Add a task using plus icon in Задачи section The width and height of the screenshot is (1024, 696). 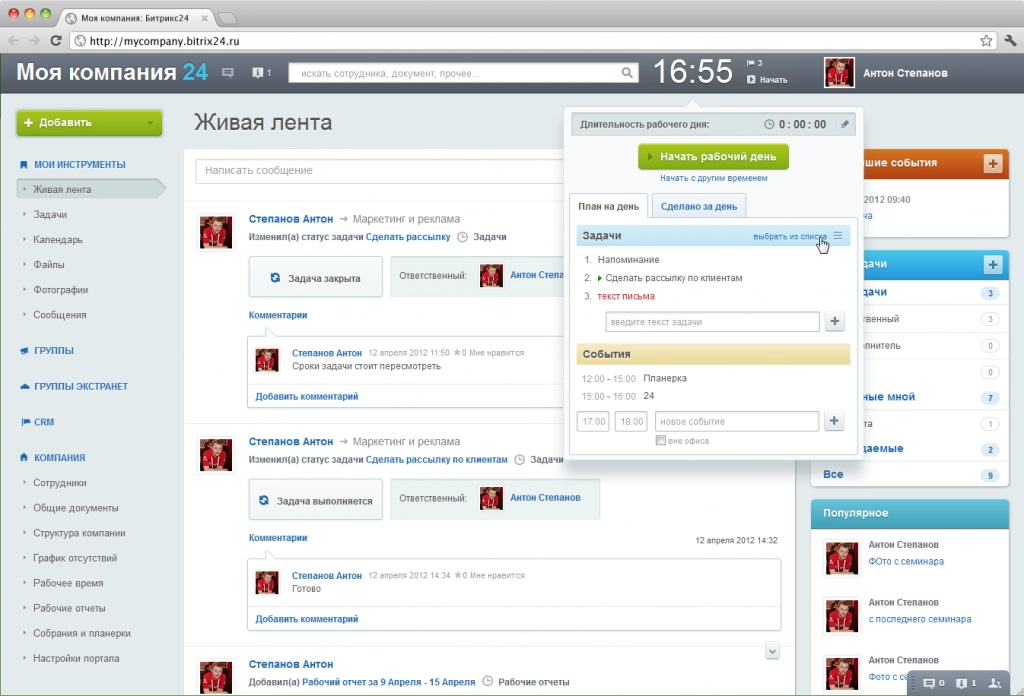[835, 322]
